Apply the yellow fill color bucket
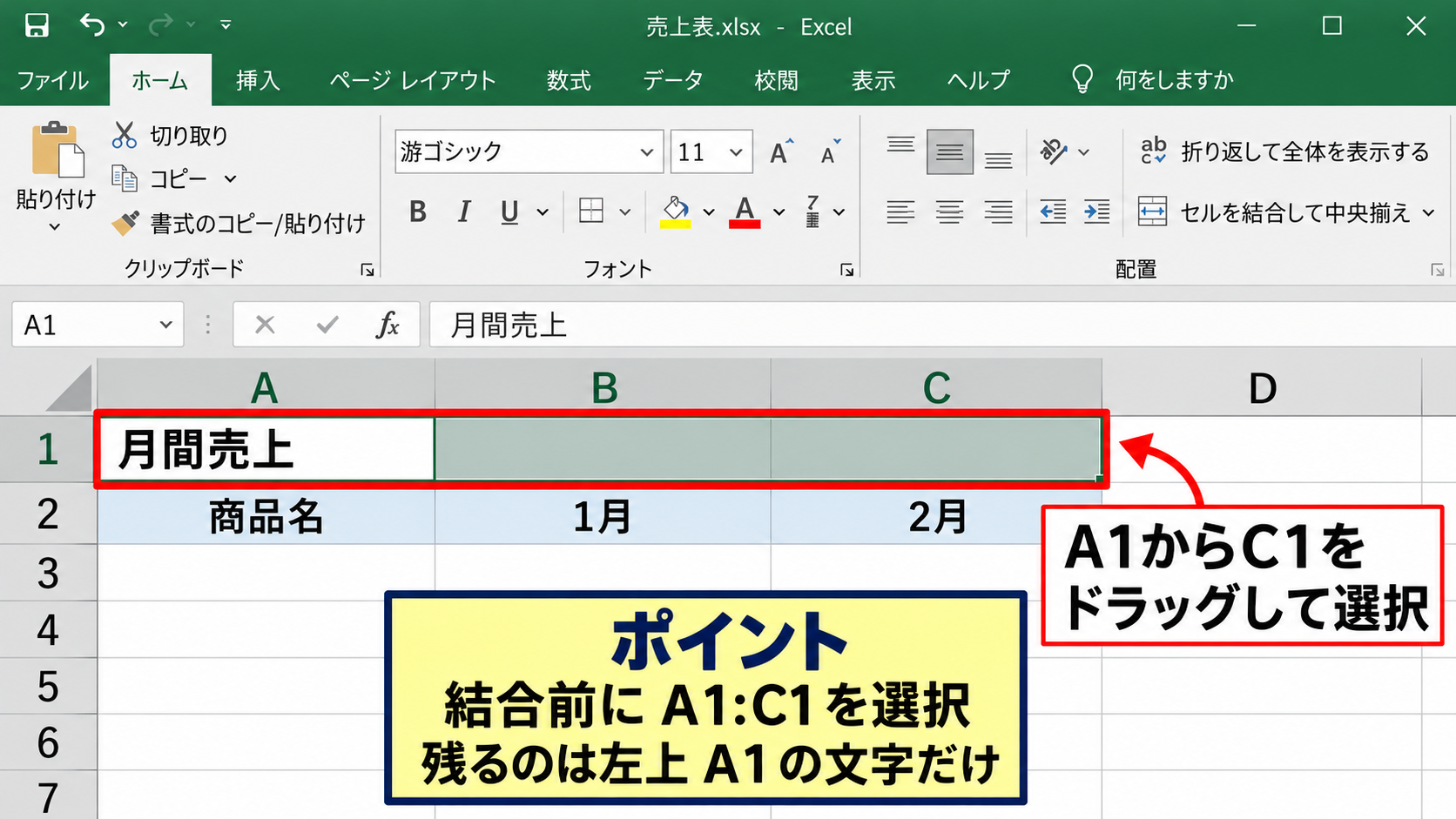Image resolution: width=1456 pixels, height=819 pixels. [x=676, y=211]
